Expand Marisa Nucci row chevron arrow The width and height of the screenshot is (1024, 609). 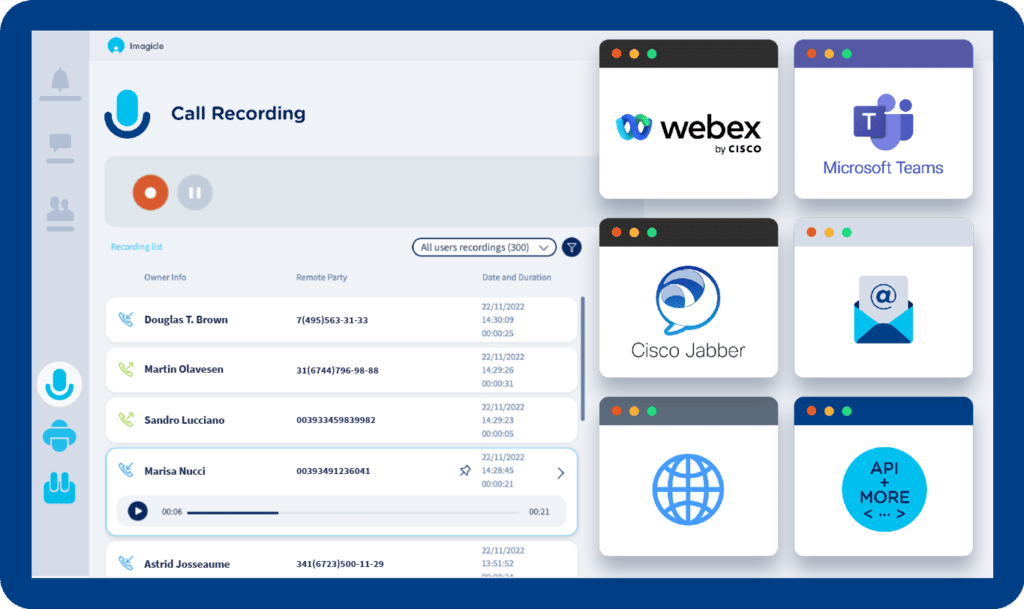point(560,473)
